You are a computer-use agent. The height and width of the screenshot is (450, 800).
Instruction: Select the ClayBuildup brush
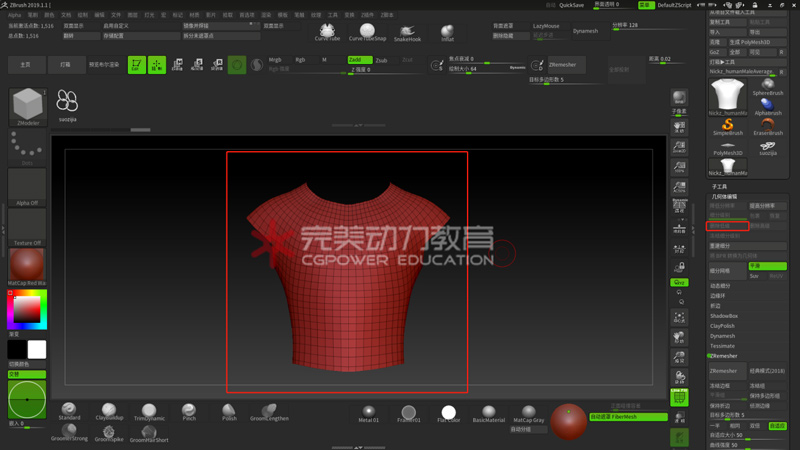tap(109, 411)
